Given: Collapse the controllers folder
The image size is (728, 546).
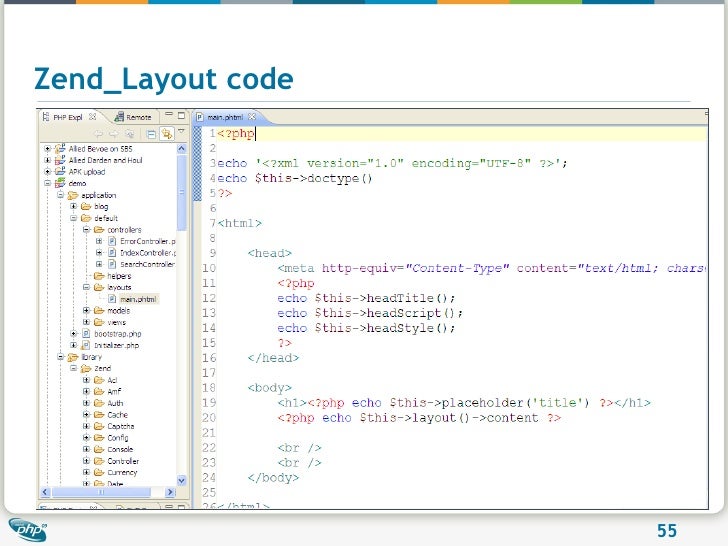Looking at the screenshot, I should point(86,229).
